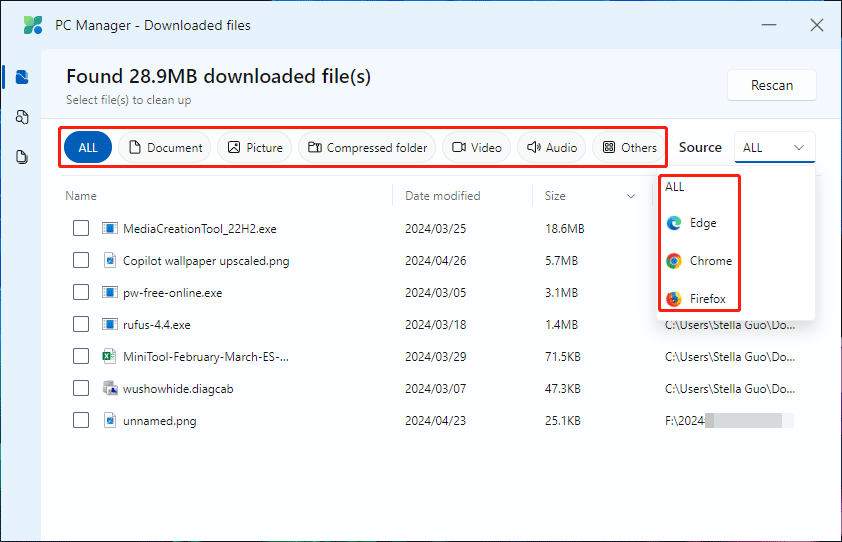Click the file name pw-free-online.exe
The height and width of the screenshot is (542, 842).
(172, 293)
